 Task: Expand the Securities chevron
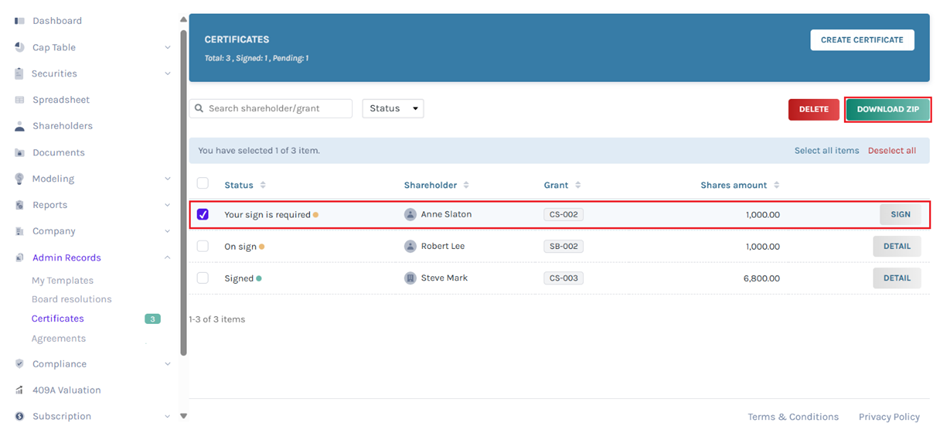click(167, 74)
